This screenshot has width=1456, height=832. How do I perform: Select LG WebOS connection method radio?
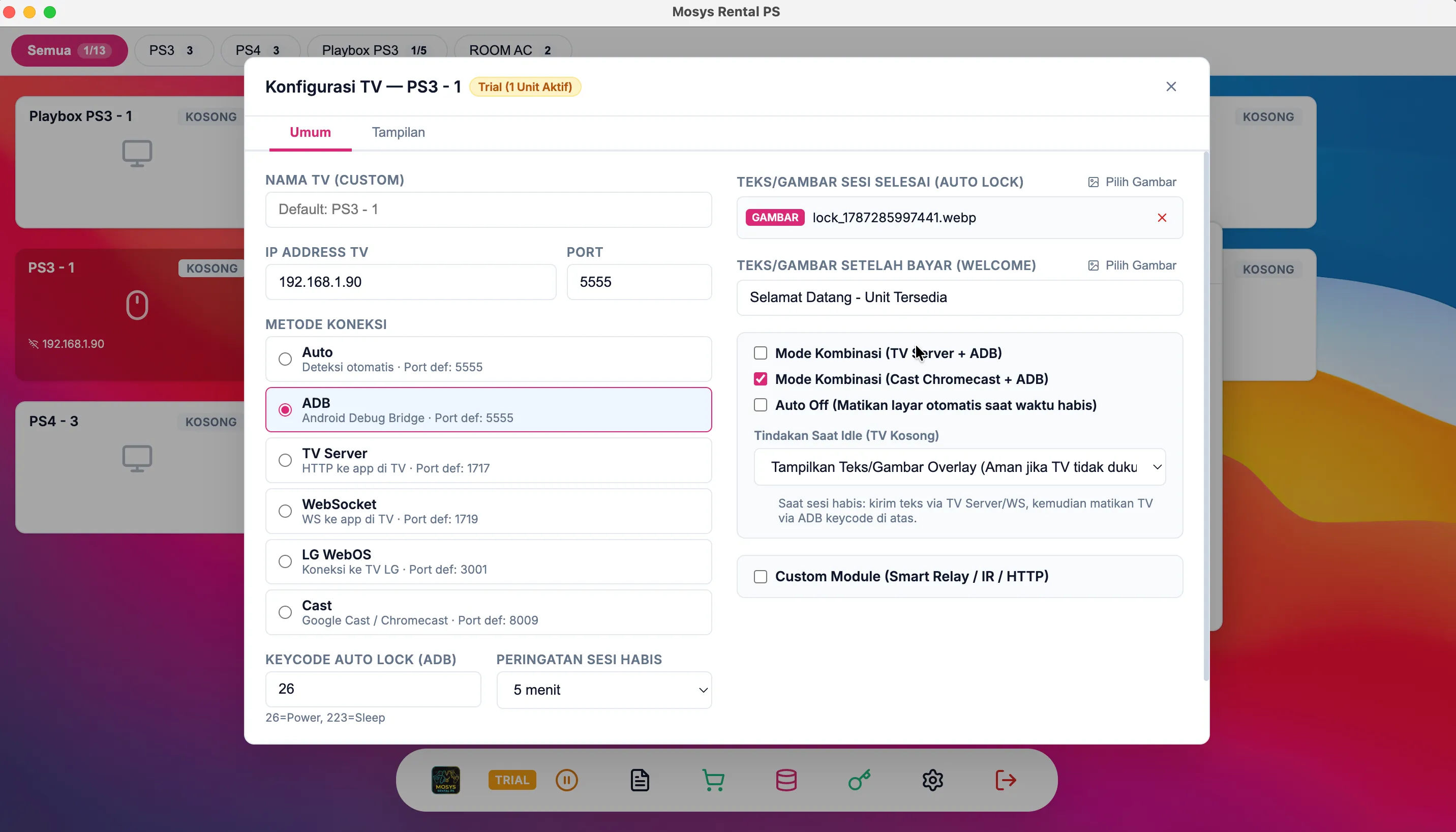tap(285, 561)
